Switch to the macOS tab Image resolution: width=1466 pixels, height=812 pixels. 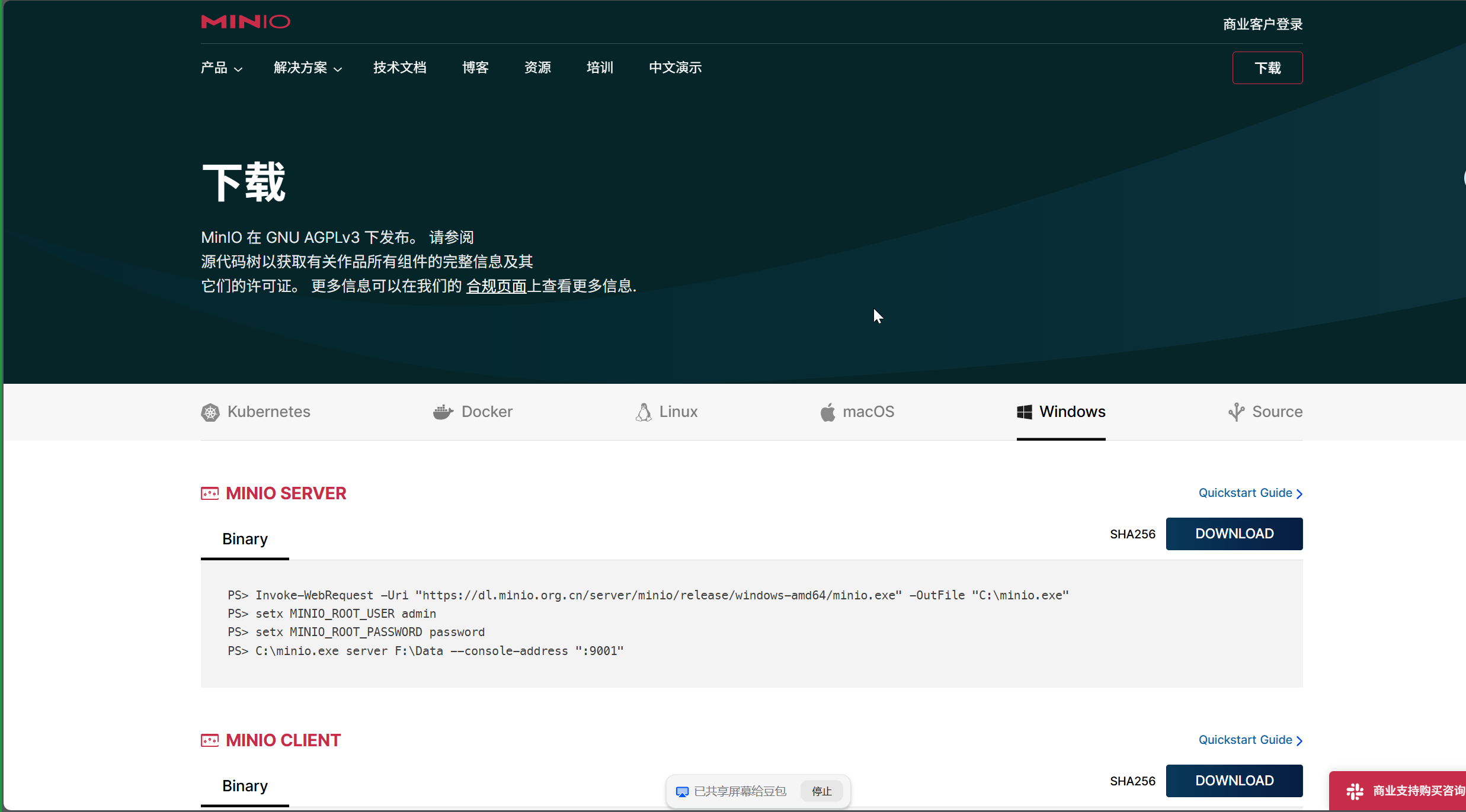[857, 412]
